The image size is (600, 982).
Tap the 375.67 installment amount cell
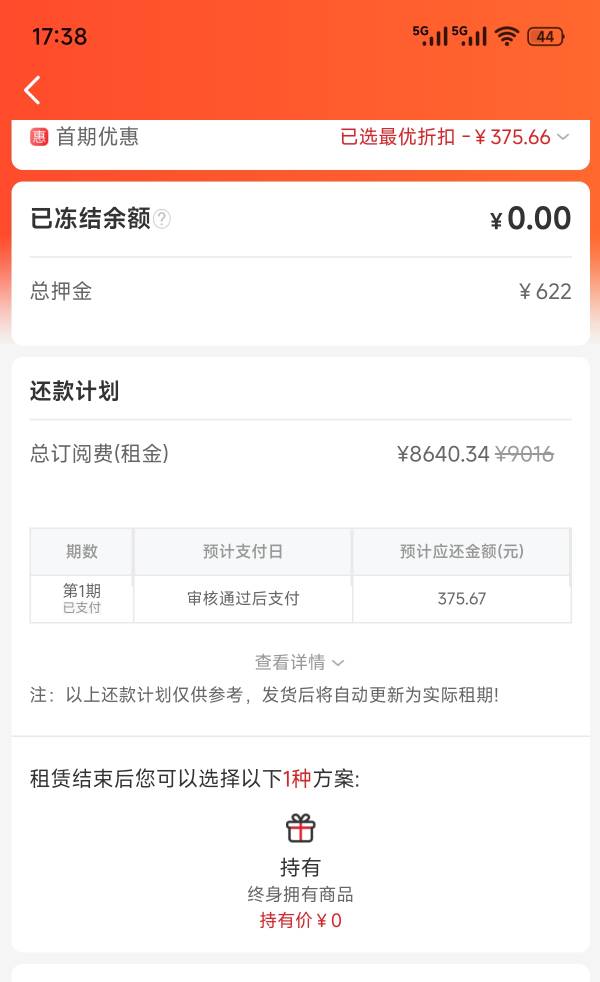462,599
